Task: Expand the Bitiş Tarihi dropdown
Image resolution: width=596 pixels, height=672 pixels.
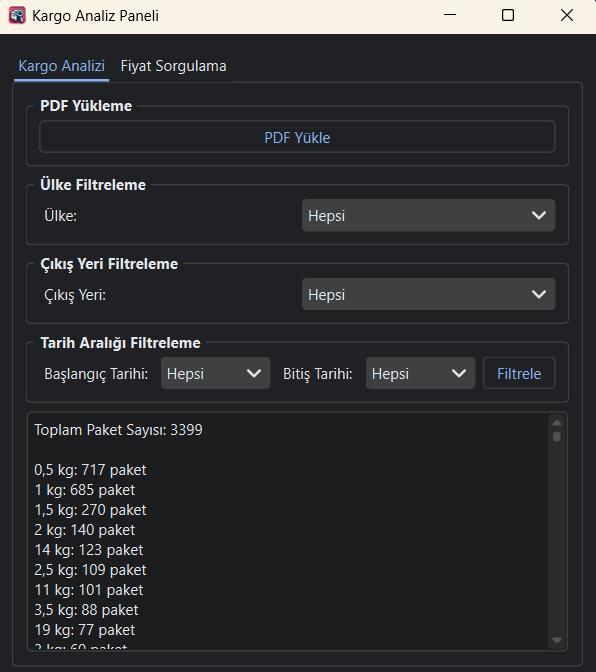Action: 420,373
